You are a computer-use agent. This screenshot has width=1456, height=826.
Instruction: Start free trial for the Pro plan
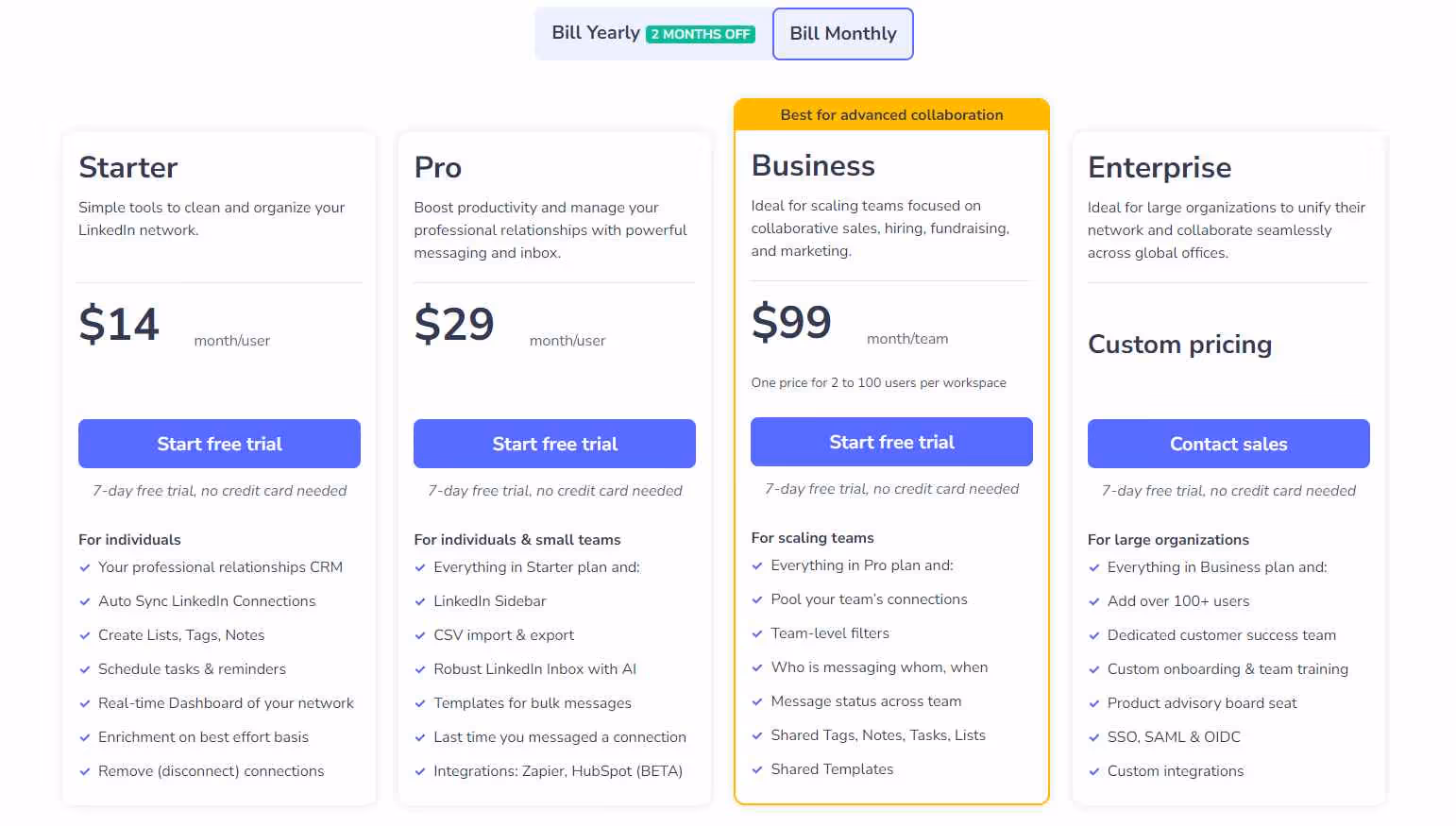coord(554,444)
